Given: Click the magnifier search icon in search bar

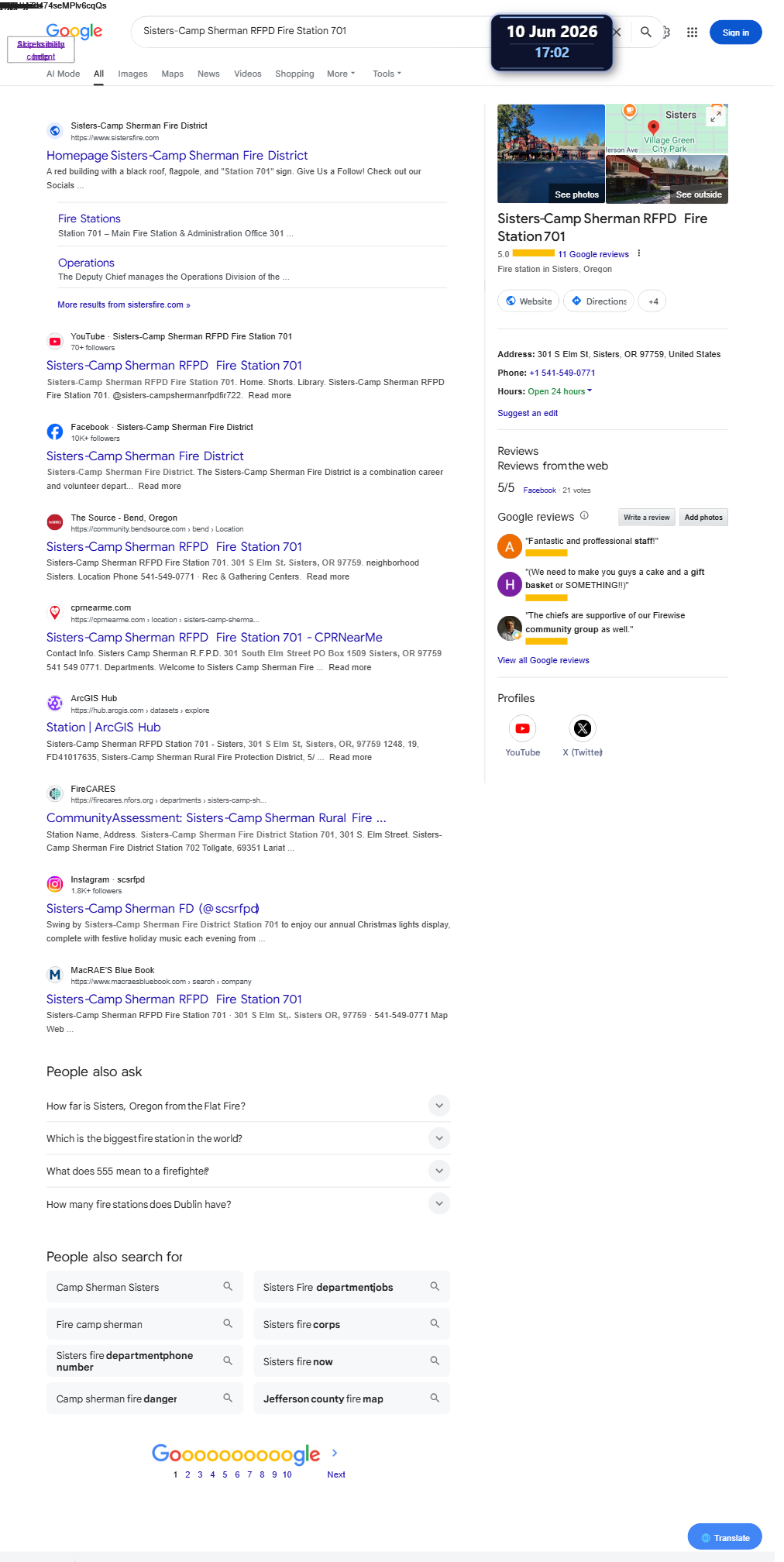Looking at the screenshot, I should 645,32.
